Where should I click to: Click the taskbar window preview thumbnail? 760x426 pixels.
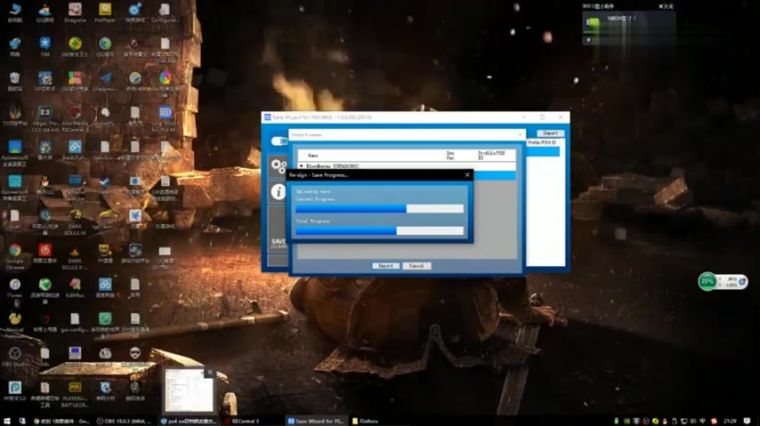(x=188, y=390)
